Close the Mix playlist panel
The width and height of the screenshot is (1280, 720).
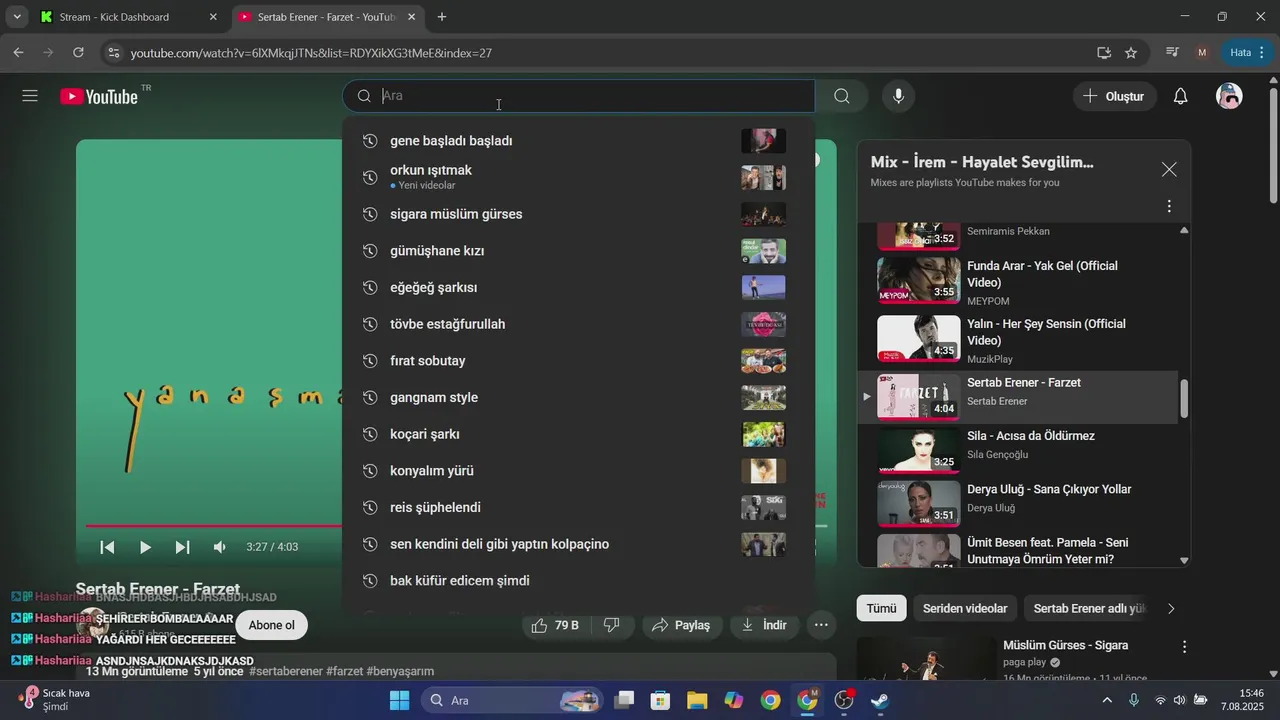[1169, 170]
